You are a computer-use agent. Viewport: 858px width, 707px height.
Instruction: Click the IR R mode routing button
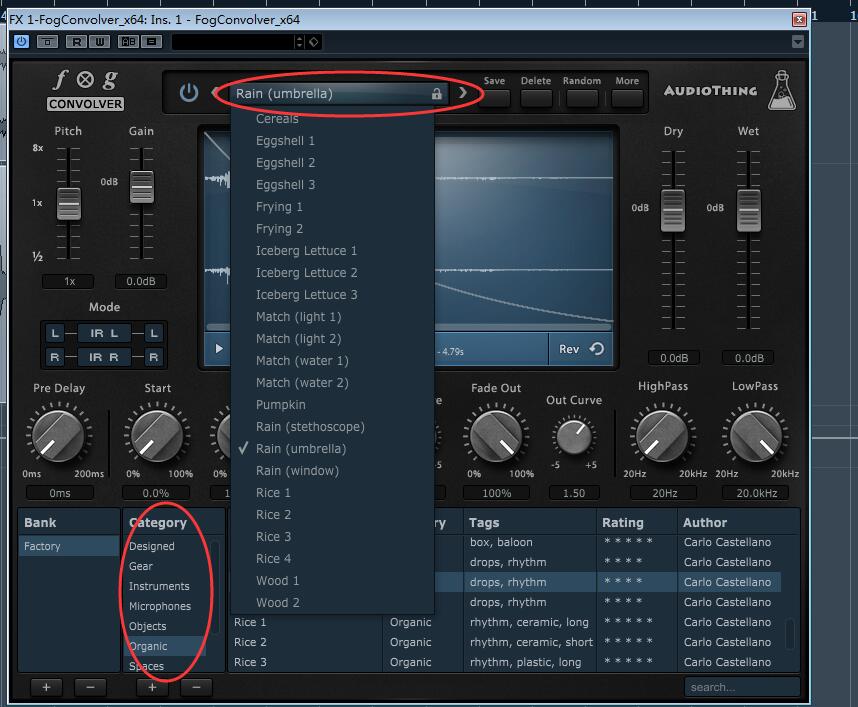(x=104, y=357)
